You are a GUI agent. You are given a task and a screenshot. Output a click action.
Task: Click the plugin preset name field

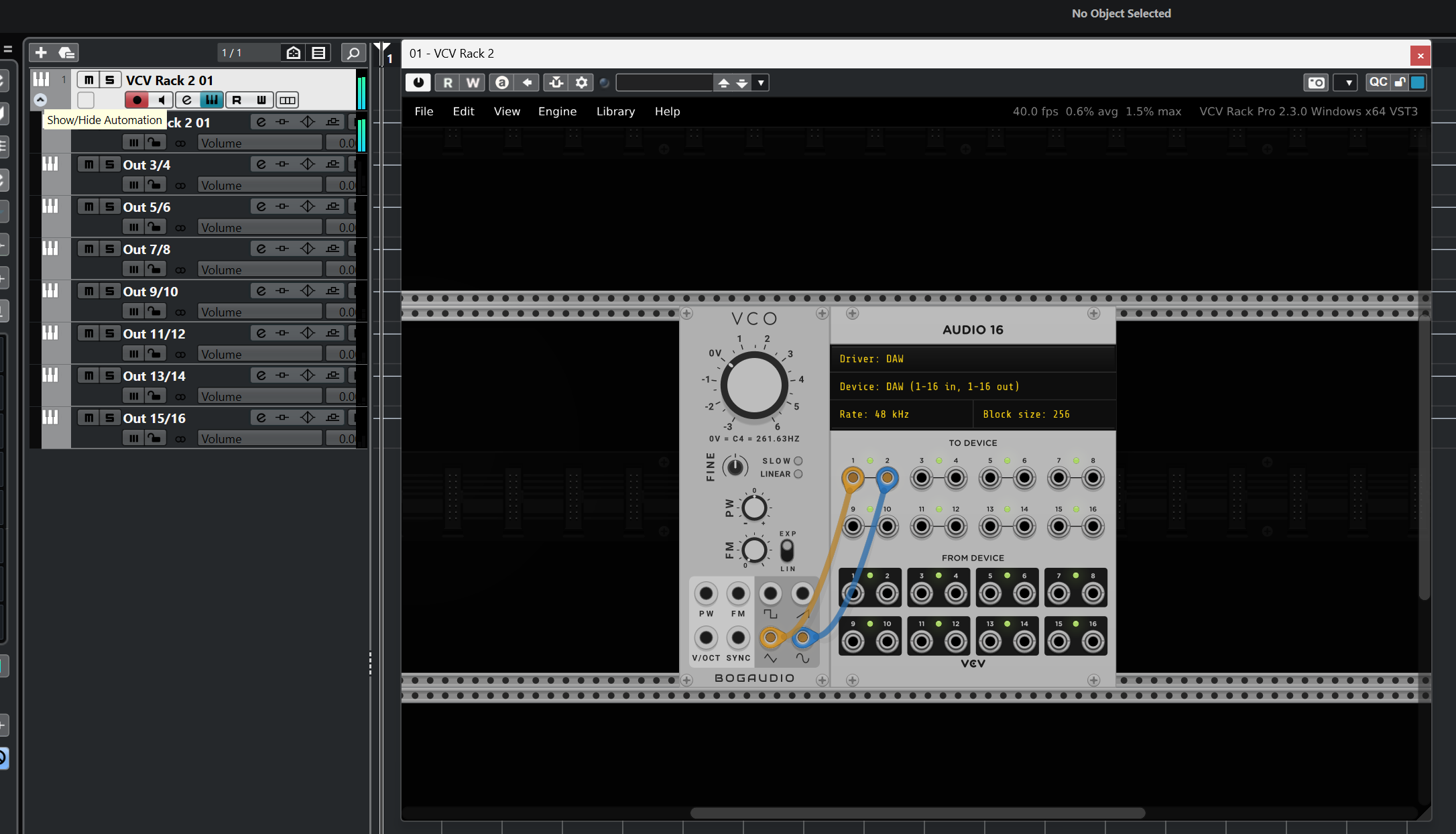pyautogui.click(x=664, y=82)
